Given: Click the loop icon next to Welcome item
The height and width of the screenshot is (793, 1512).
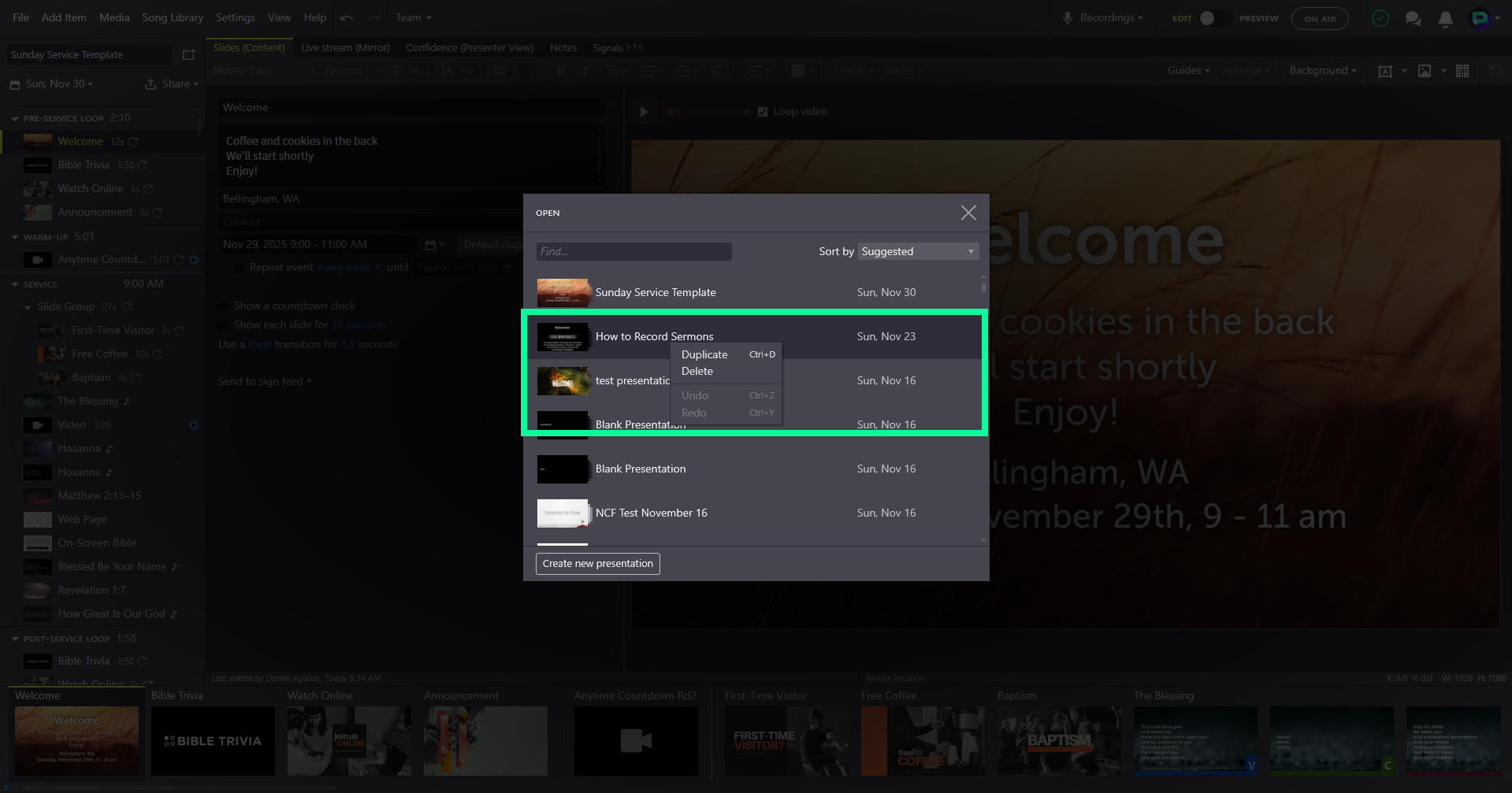Looking at the screenshot, I should (133, 142).
